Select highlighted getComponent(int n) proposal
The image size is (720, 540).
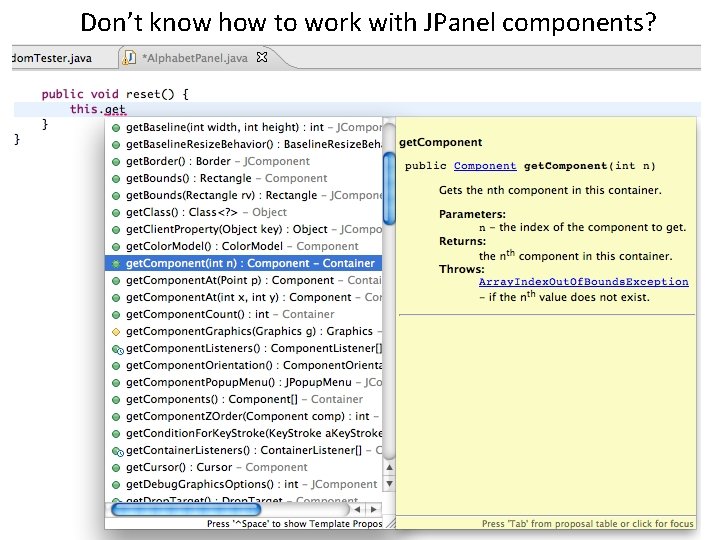[x=243, y=263]
